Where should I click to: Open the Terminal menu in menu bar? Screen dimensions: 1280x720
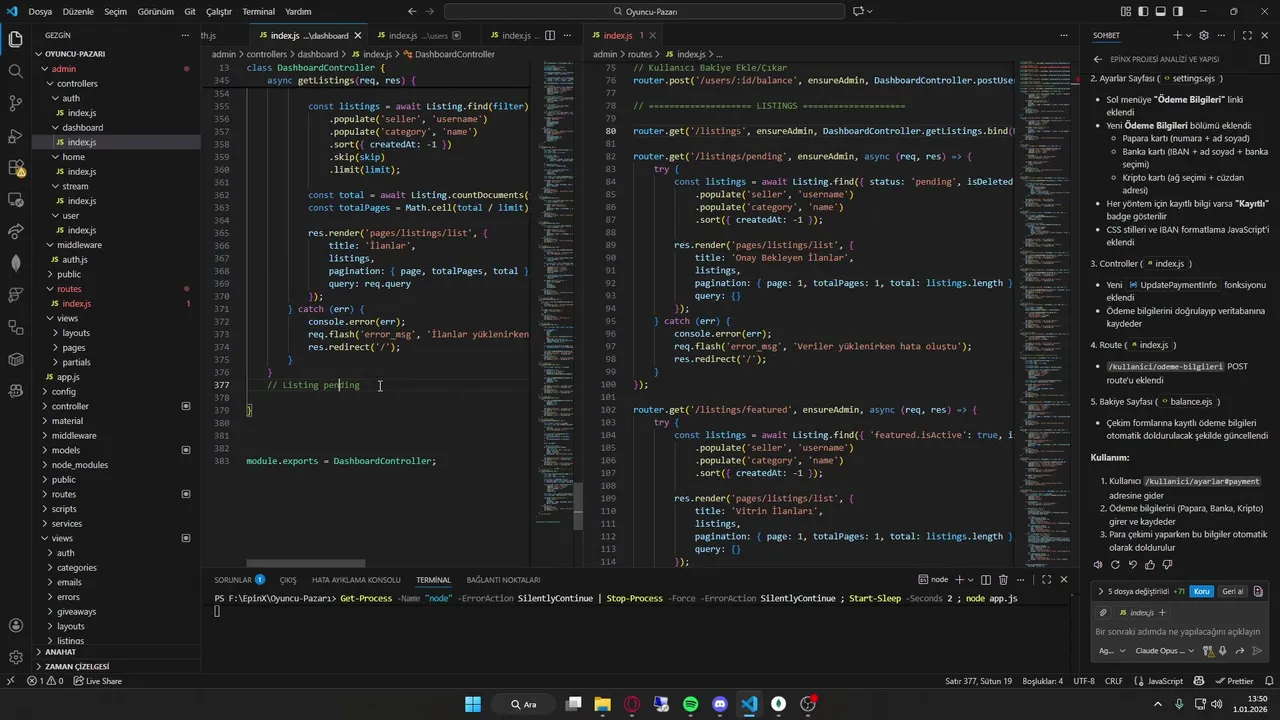coord(258,11)
